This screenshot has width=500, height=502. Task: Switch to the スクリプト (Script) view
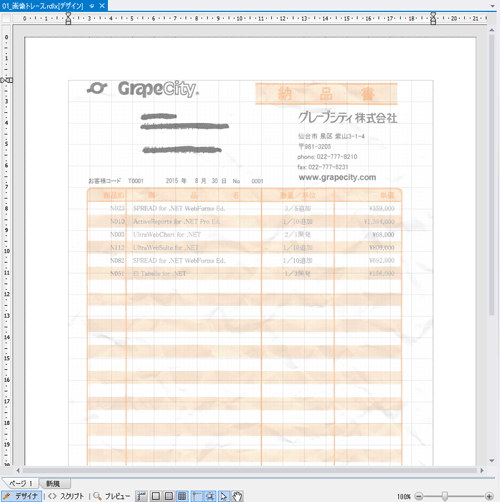tap(66, 496)
